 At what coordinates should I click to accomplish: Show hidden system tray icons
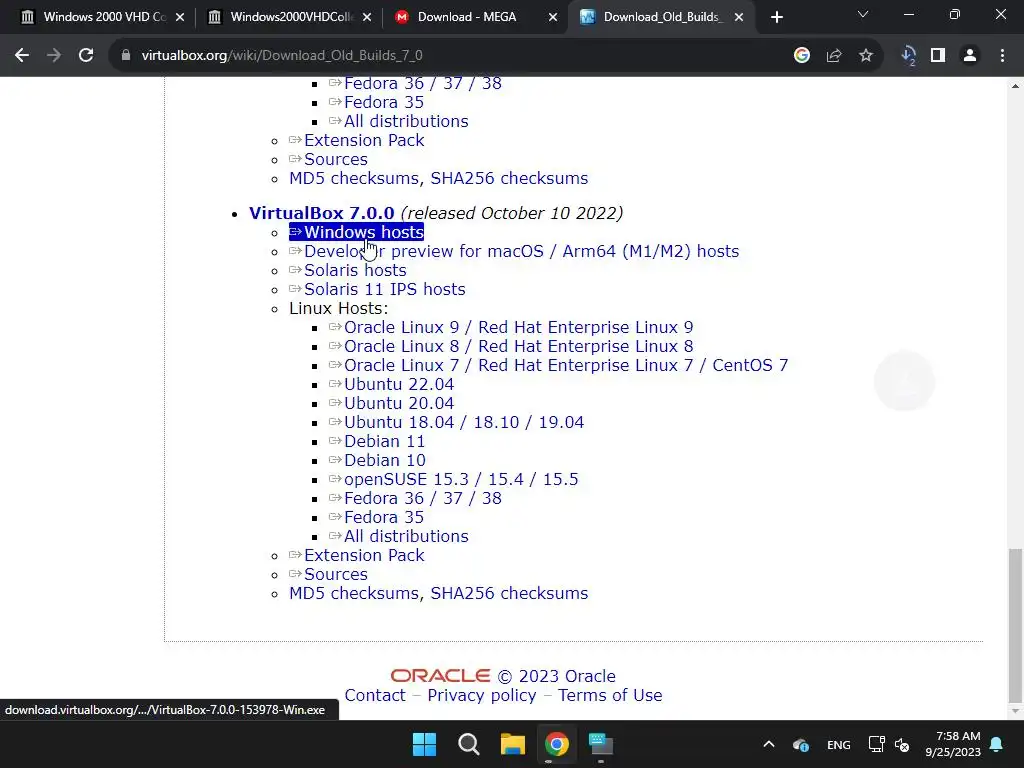click(769, 744)
